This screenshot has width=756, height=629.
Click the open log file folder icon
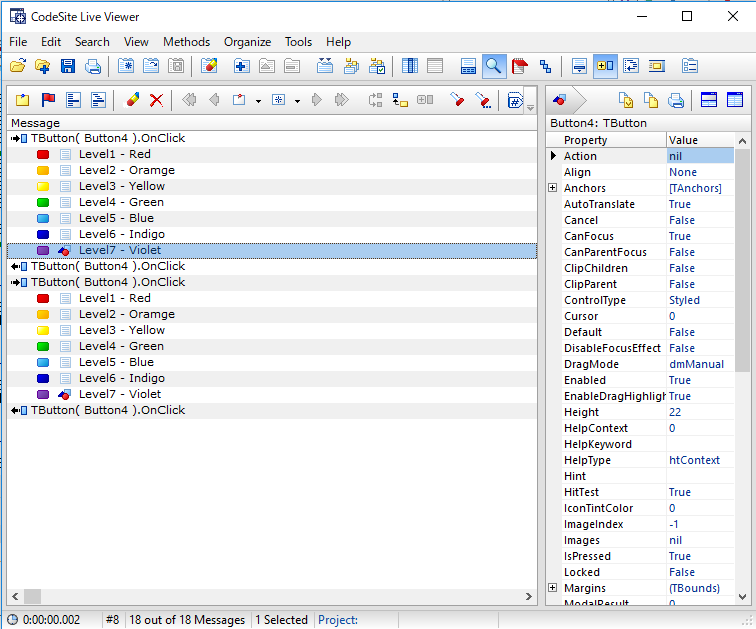point(18,66)
